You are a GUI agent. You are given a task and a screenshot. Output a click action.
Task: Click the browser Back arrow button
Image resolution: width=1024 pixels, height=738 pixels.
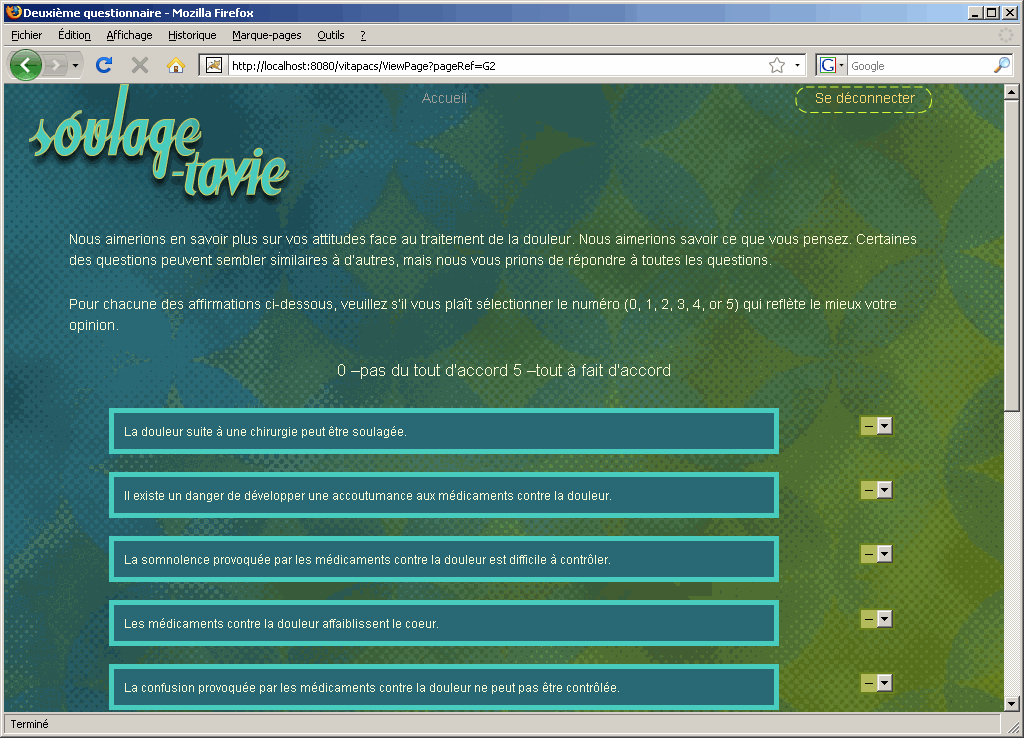pyautogui.click(x=26, y=65)
